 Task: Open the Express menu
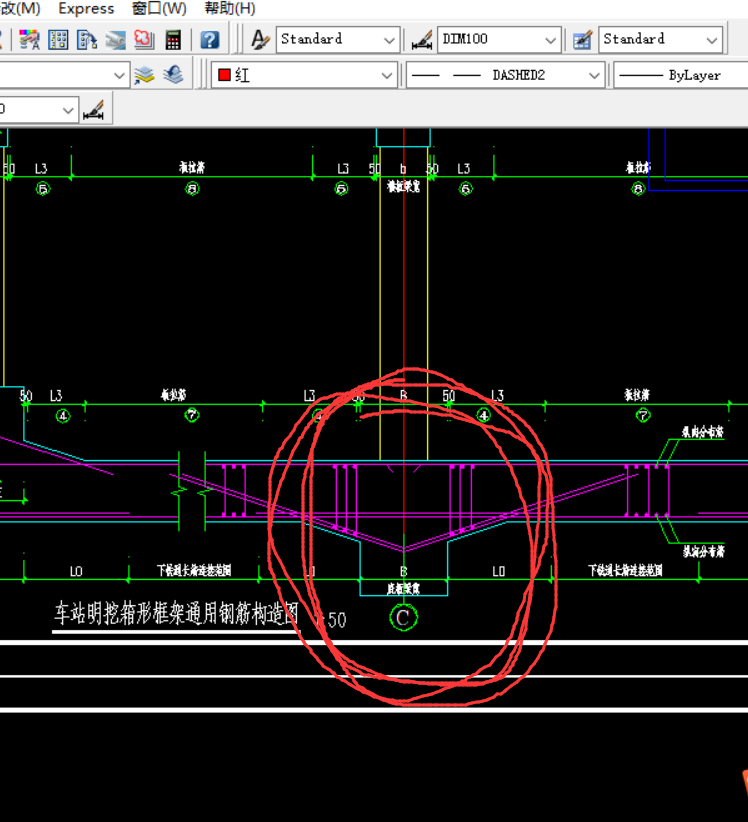tap(86, 8)
